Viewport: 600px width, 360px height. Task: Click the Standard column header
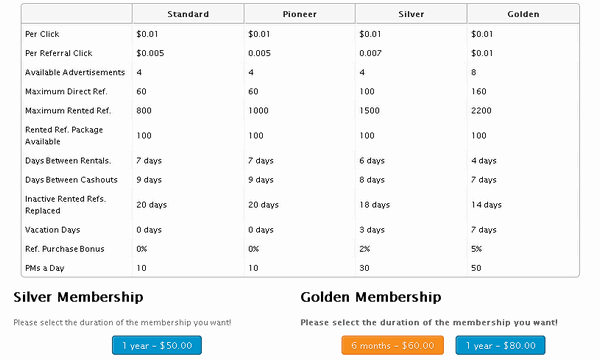[x=188, y=14]
